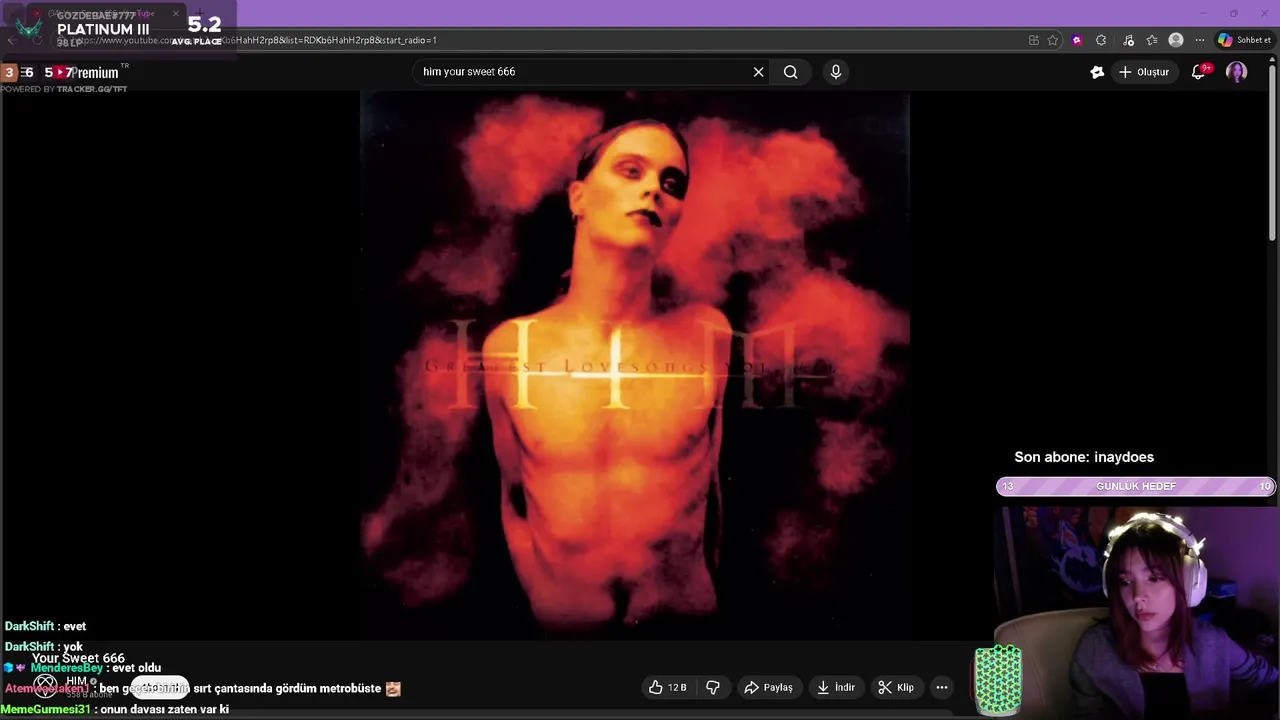Open the browser profile avatar
1280x720 pixels.
[1176, 40]
